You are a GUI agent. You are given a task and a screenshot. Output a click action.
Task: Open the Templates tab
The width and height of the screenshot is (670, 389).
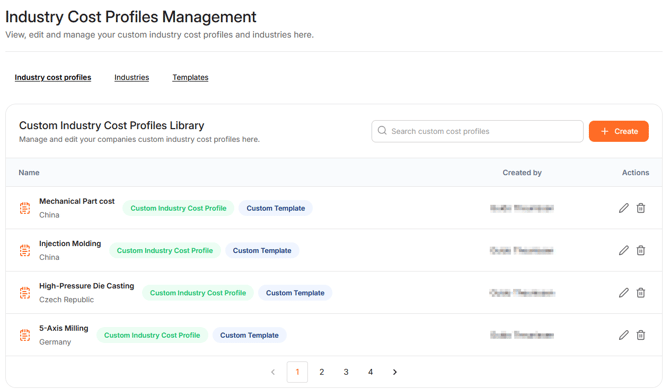pos(190,77)
